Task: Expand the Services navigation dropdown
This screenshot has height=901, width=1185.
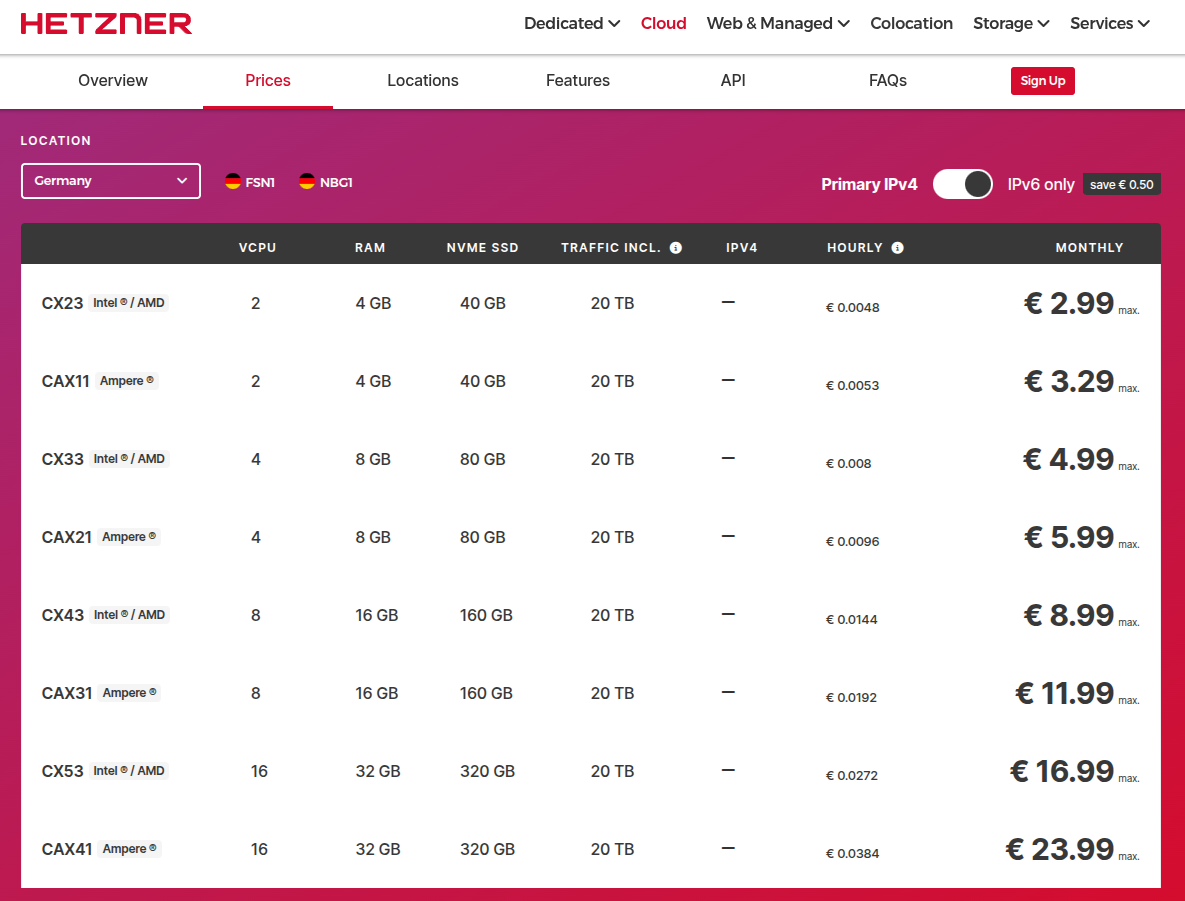Action: pos(1109,23)
